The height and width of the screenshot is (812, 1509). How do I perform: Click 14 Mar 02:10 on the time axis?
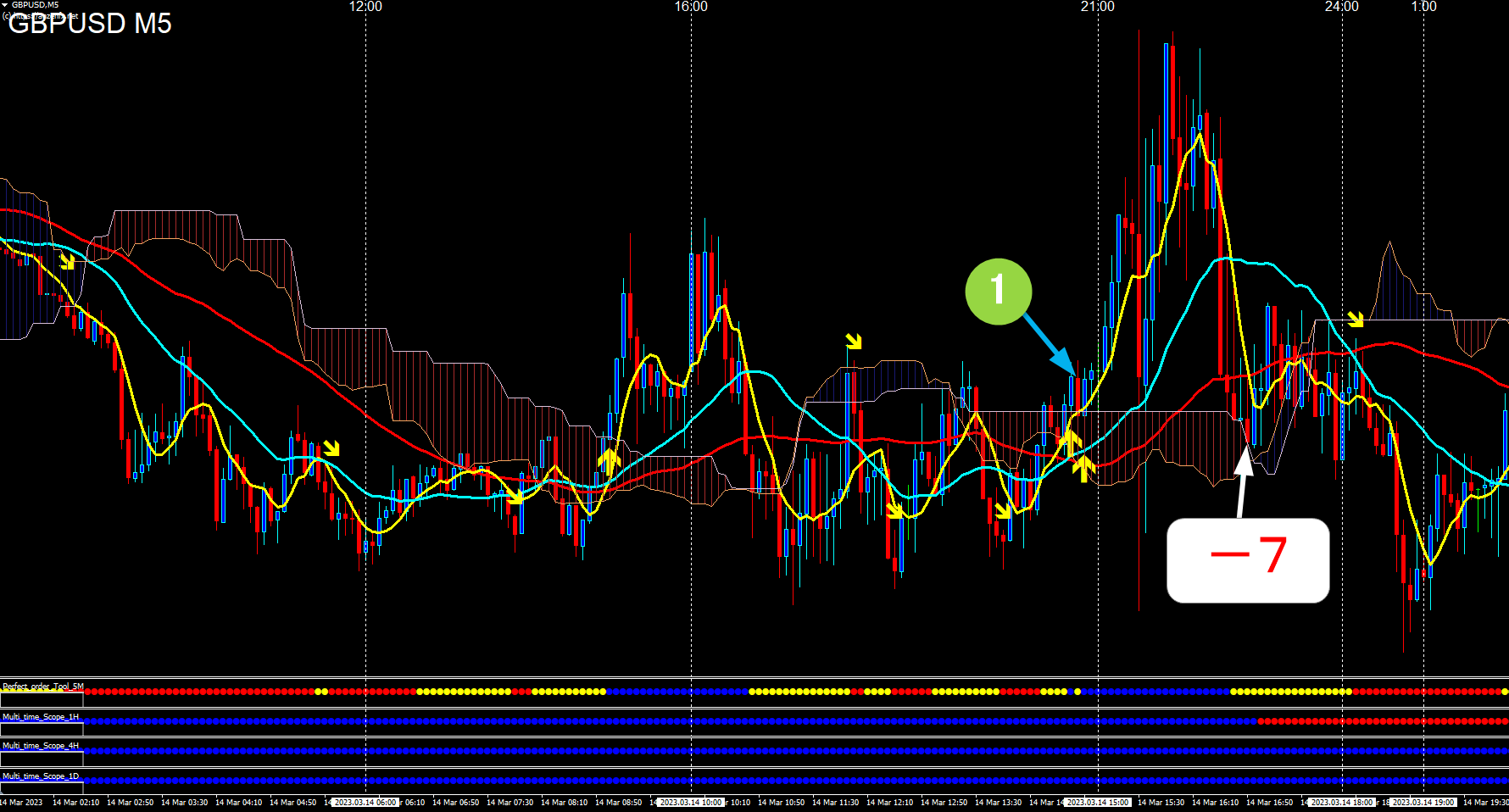click(75, 803)
